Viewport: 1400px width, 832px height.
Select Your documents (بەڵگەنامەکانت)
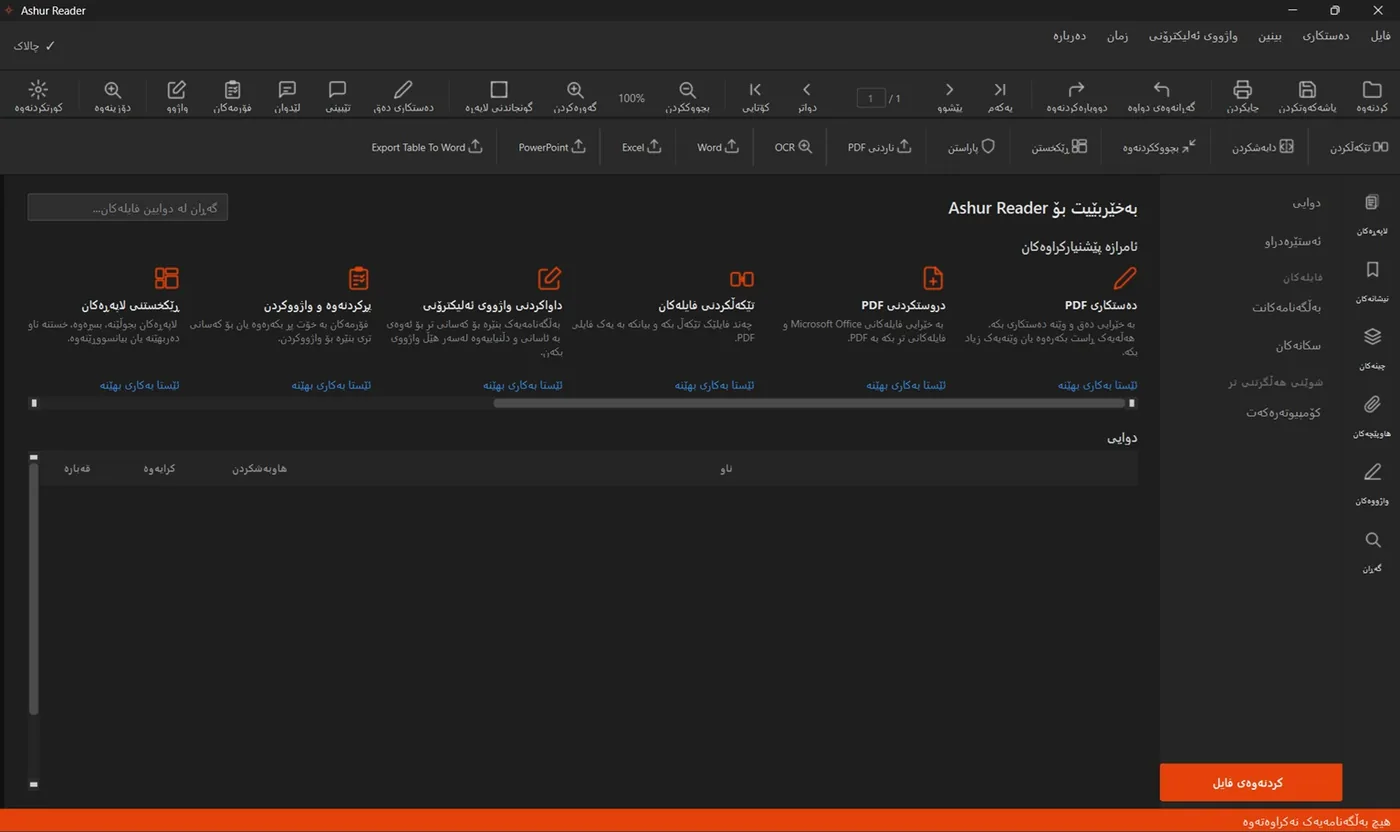(x=1287, y=307)
